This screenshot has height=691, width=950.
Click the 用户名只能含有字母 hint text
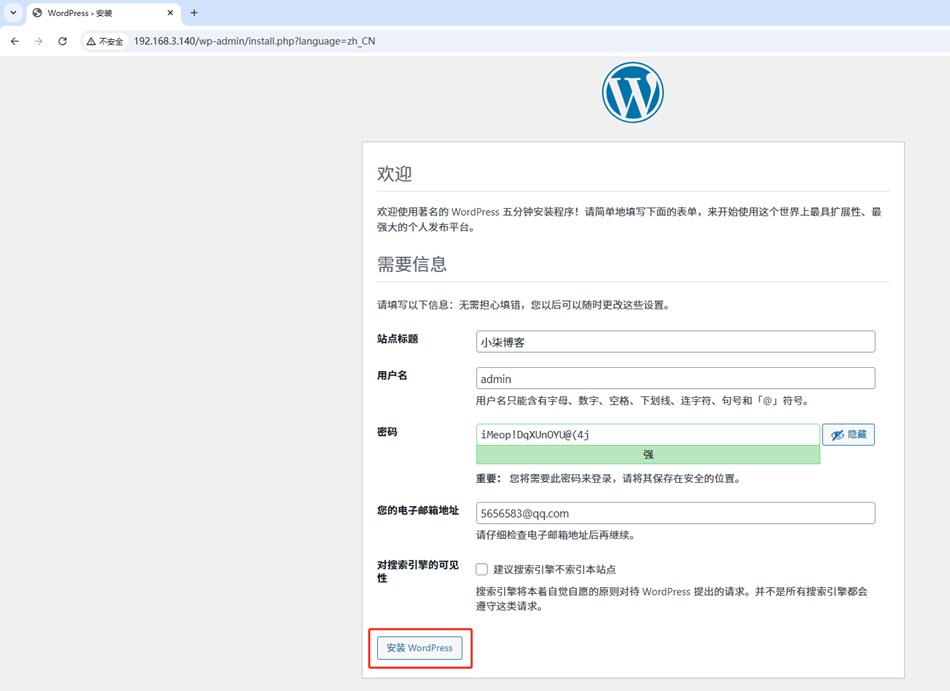pos(643,401)
